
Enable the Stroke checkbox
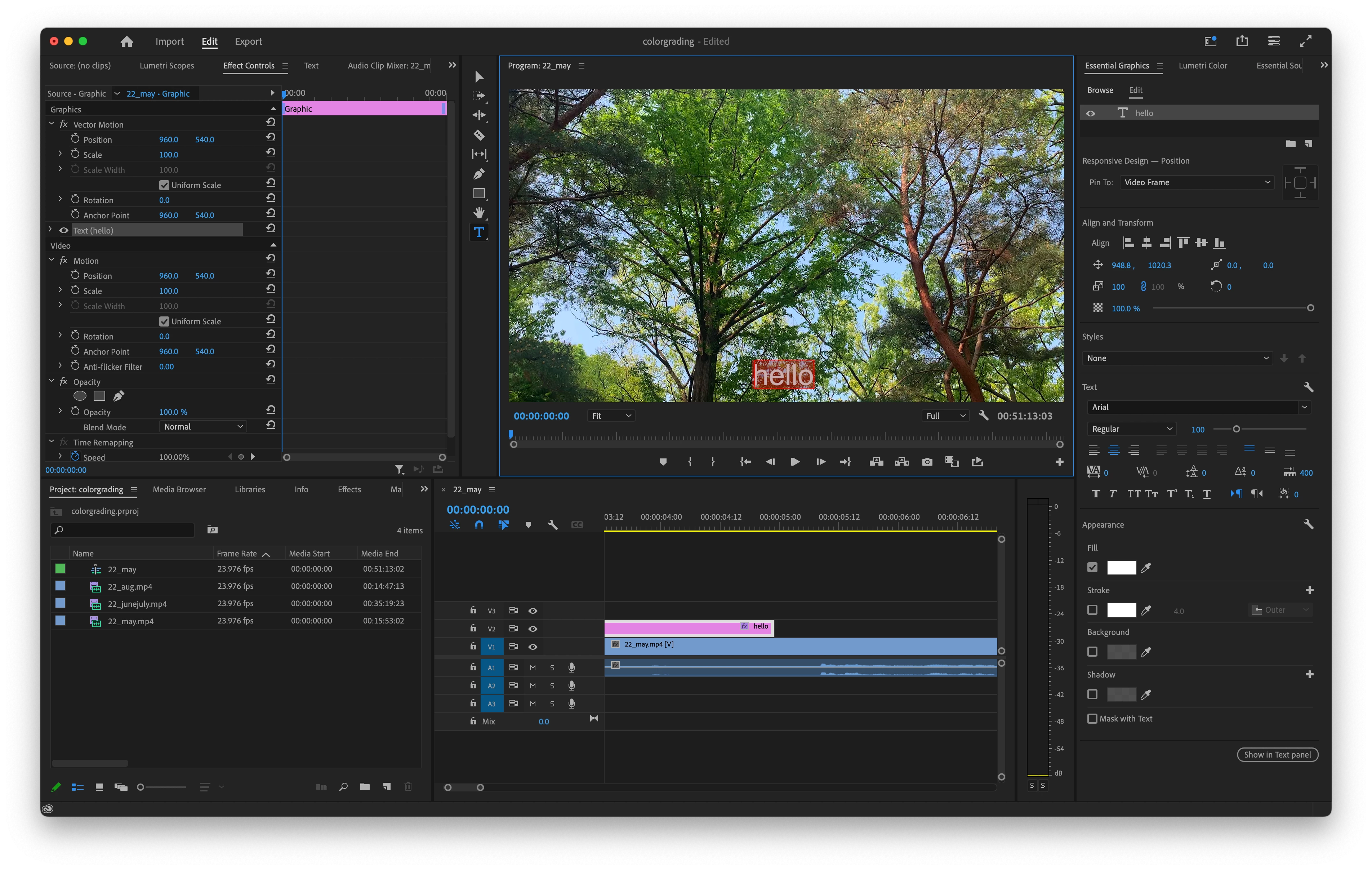click(1092, 610)
